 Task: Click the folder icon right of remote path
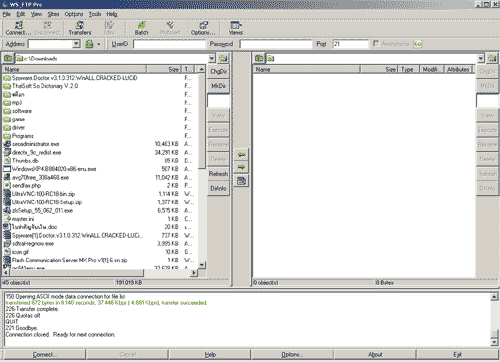point(492,58)
